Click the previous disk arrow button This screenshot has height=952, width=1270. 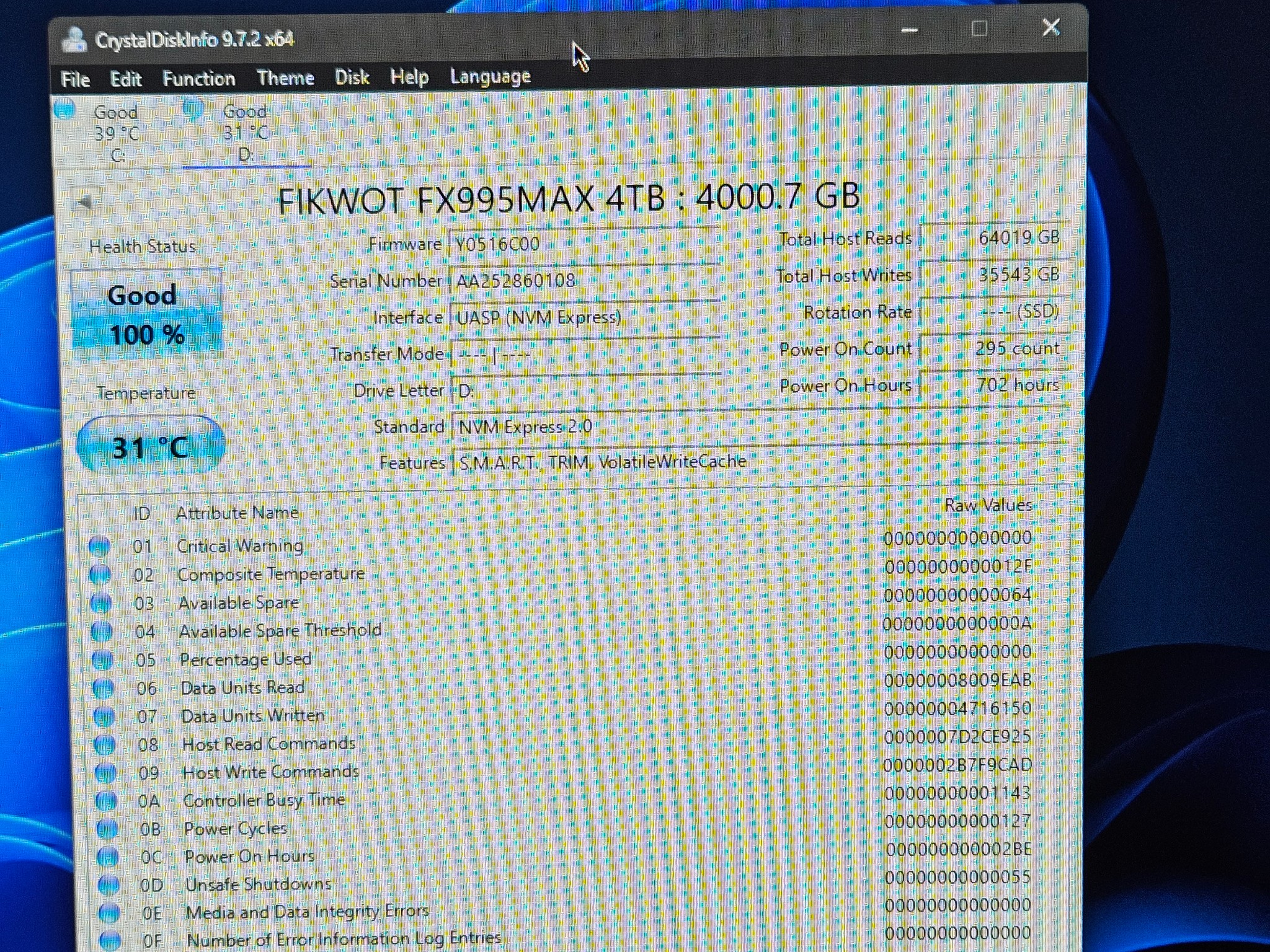pos(86,201)
